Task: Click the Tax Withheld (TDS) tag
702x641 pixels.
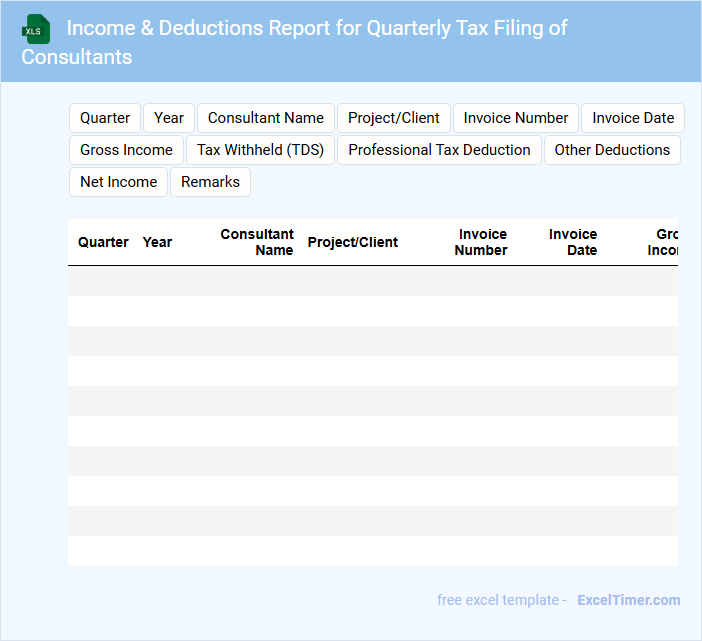Action: 260,150
